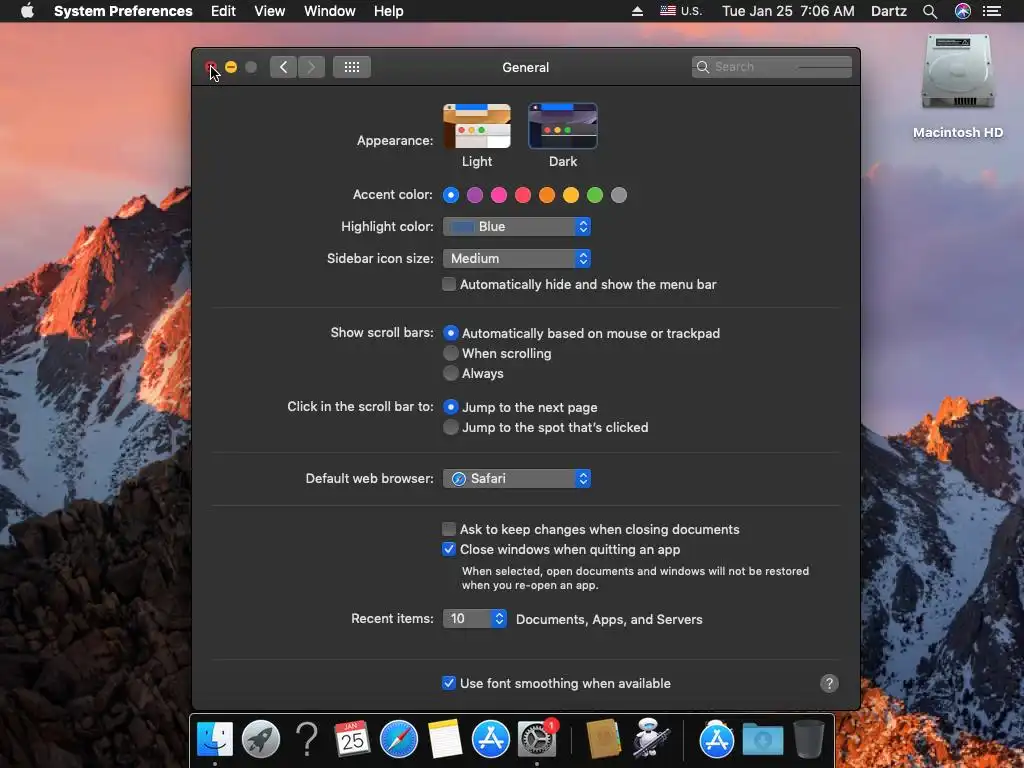This screenshot has height=768, width=1024.
Task: Toggle Use font smoothing when available
Action: pos(449,683)
